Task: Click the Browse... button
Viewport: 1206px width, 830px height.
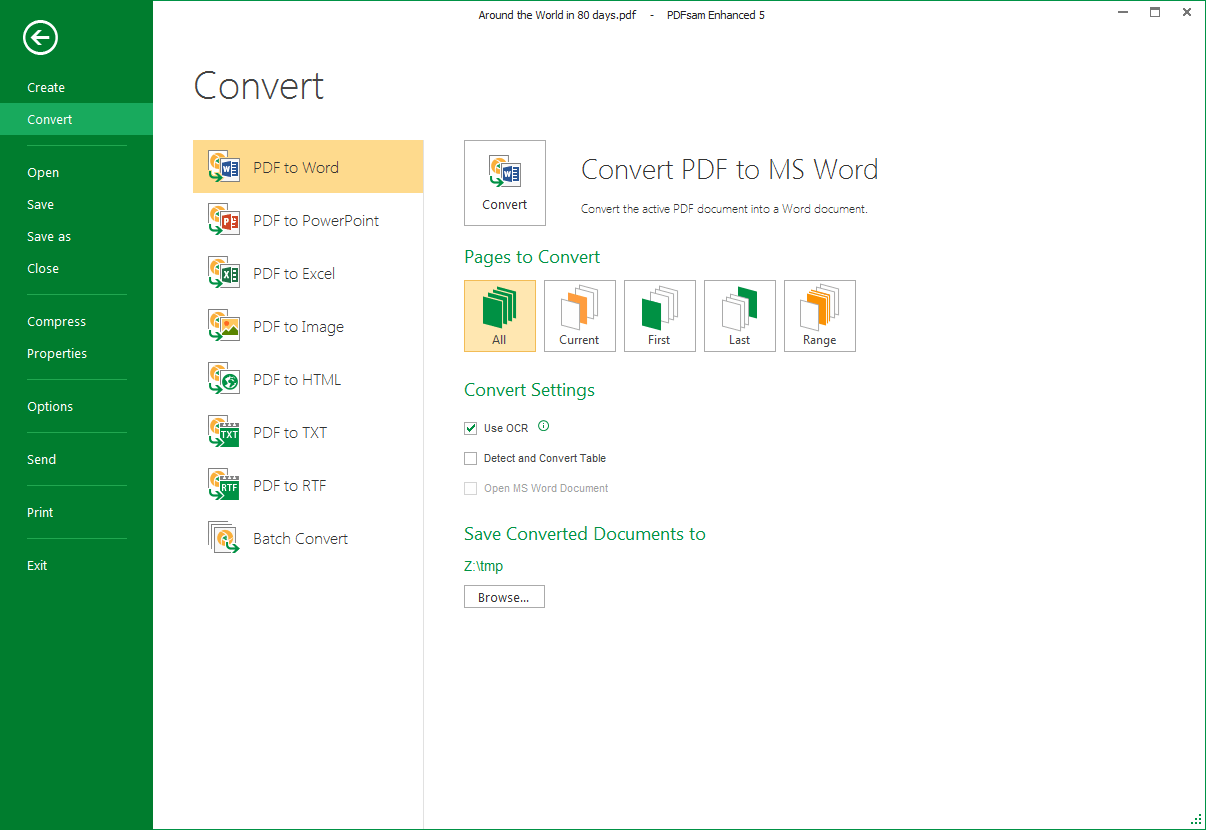Action: 504,597
